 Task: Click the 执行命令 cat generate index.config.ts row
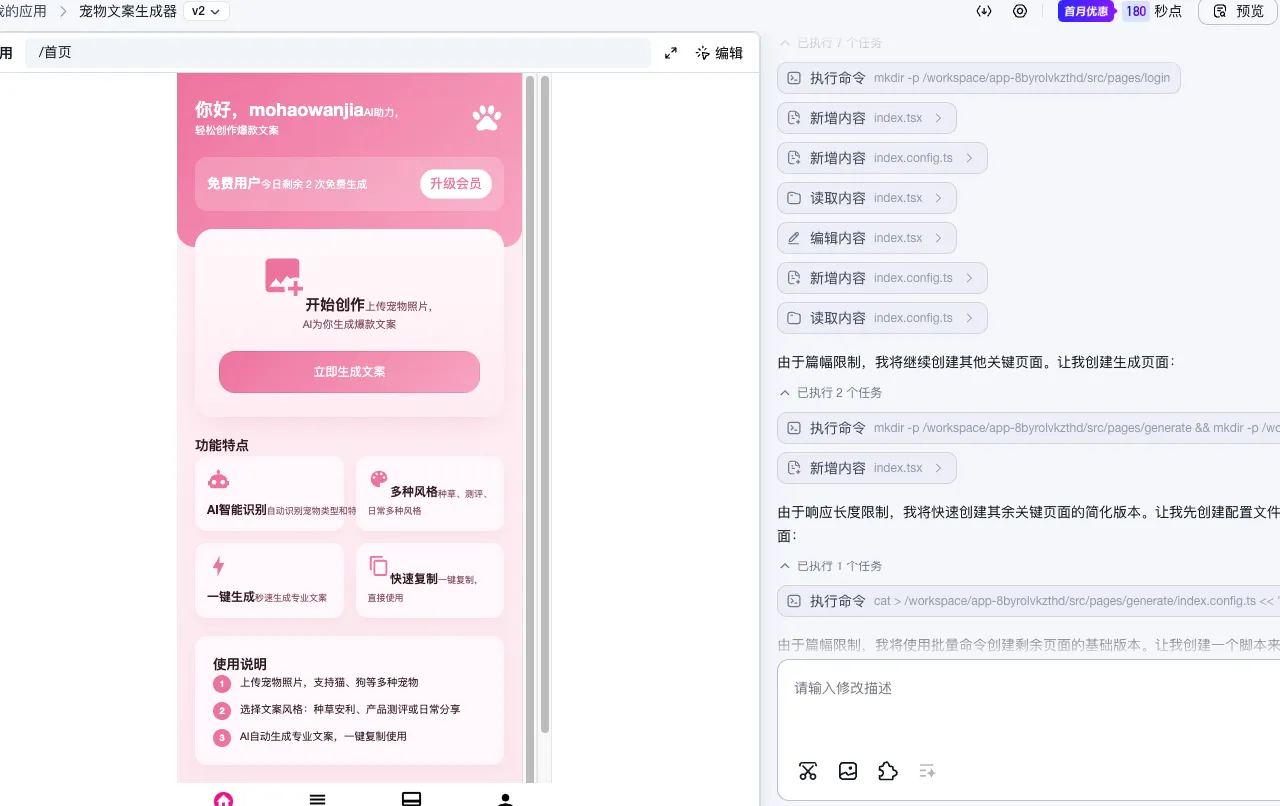coord(1028,601)
